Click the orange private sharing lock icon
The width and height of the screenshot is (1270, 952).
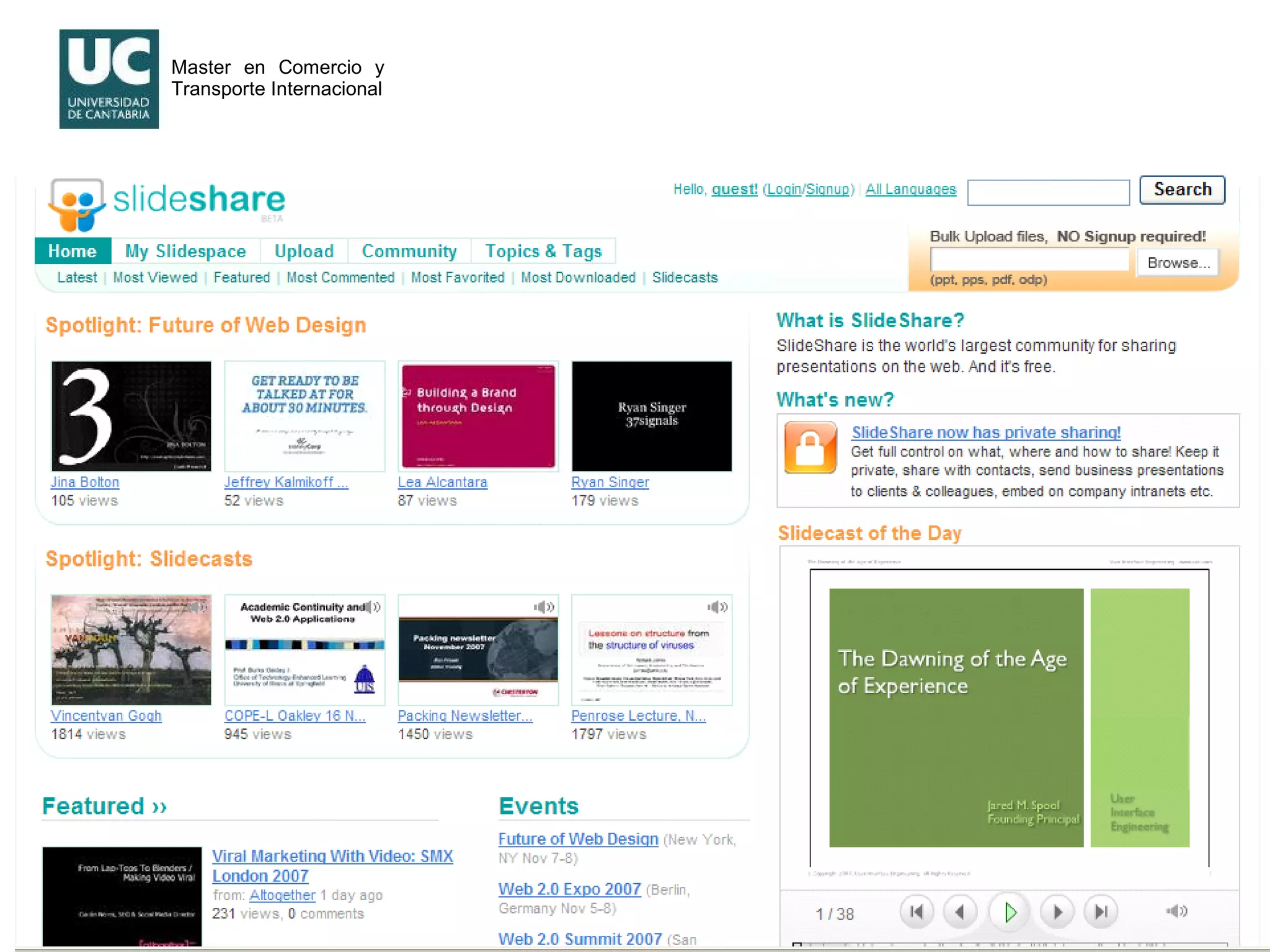coord(810,447)
